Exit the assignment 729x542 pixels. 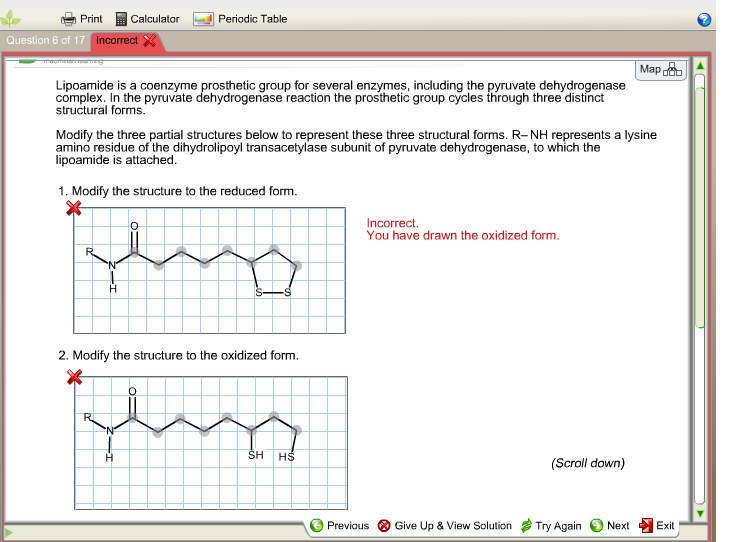[657, 525]
